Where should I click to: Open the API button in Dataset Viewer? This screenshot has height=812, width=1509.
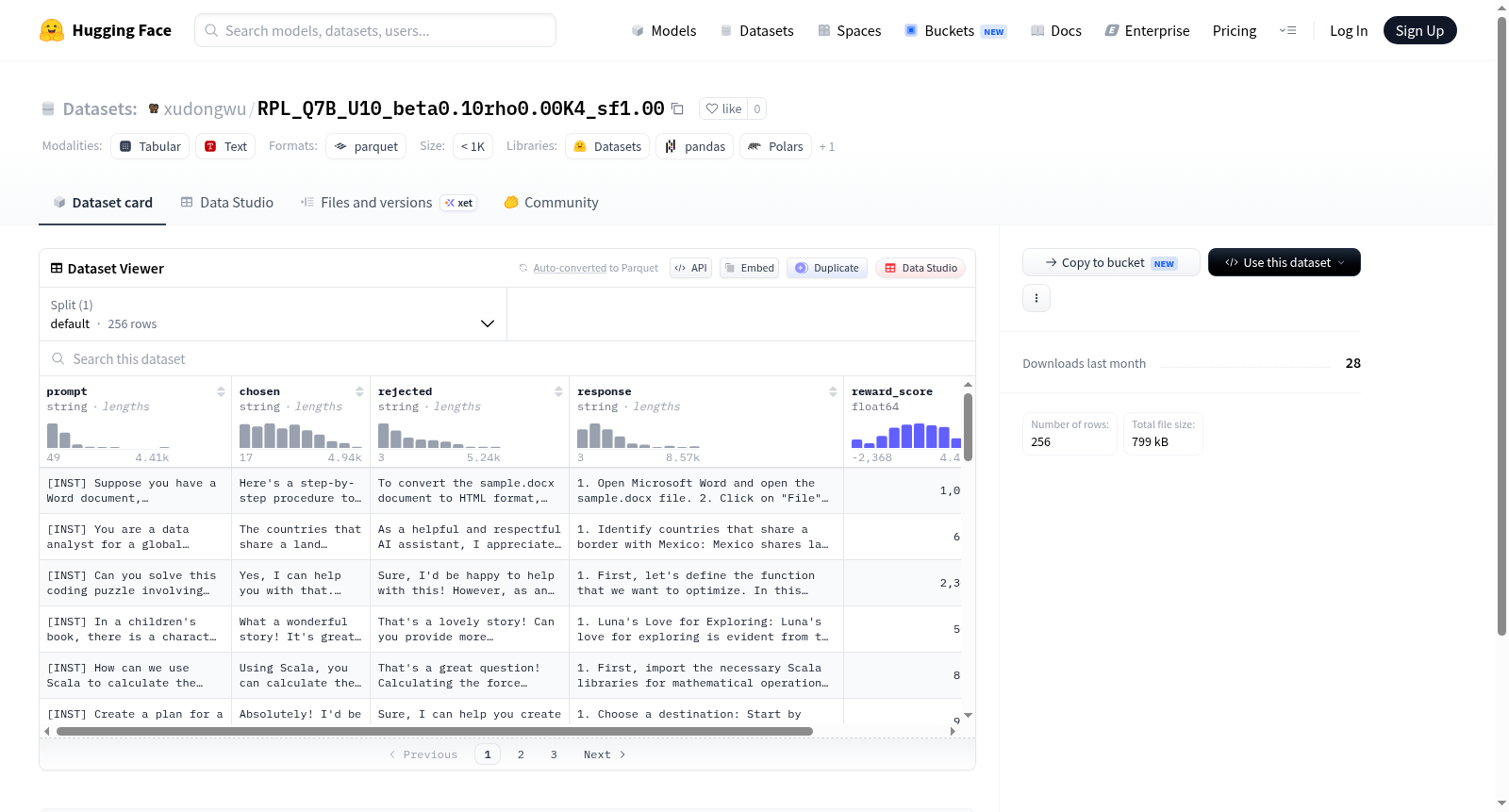tap(690, 268)
